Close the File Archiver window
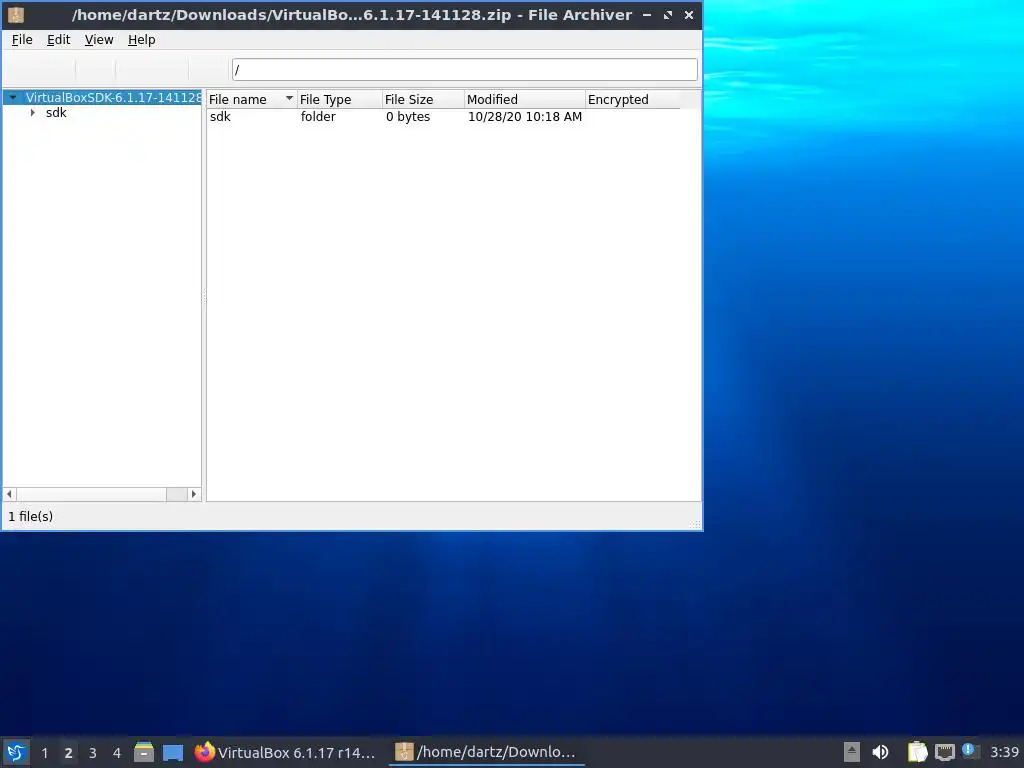This screenshot has height=768, width=1024. [689, 14]
